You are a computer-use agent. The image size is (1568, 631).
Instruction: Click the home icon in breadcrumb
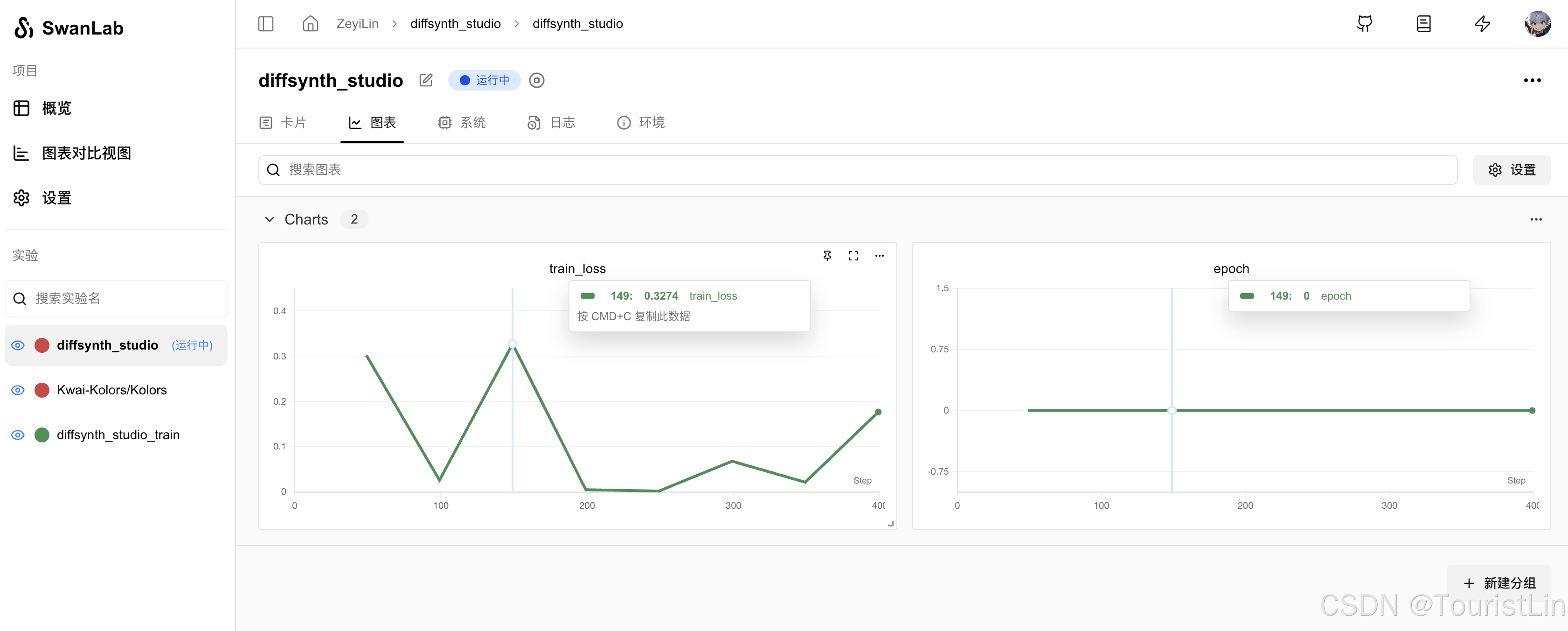tap(311, 24)
